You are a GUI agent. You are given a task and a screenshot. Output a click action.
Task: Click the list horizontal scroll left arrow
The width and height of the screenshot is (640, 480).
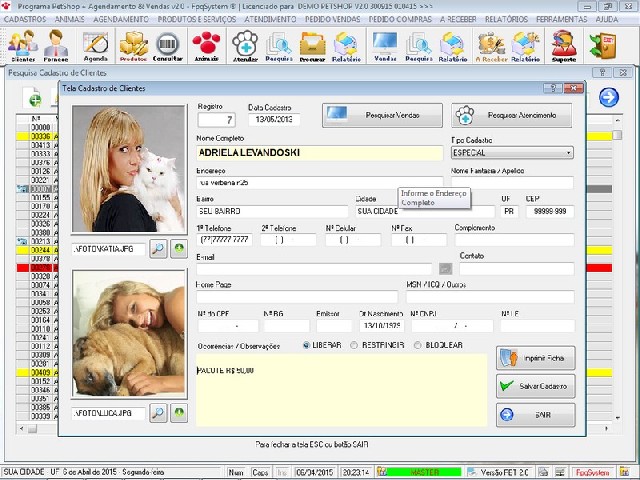(22, 429)
